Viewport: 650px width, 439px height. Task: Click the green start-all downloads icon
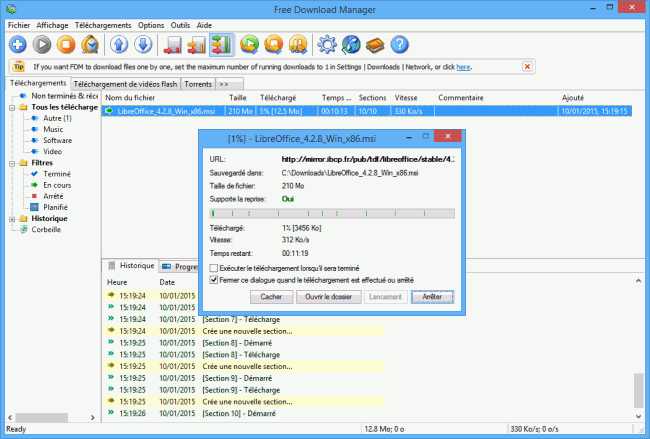[x=250, y=44]
